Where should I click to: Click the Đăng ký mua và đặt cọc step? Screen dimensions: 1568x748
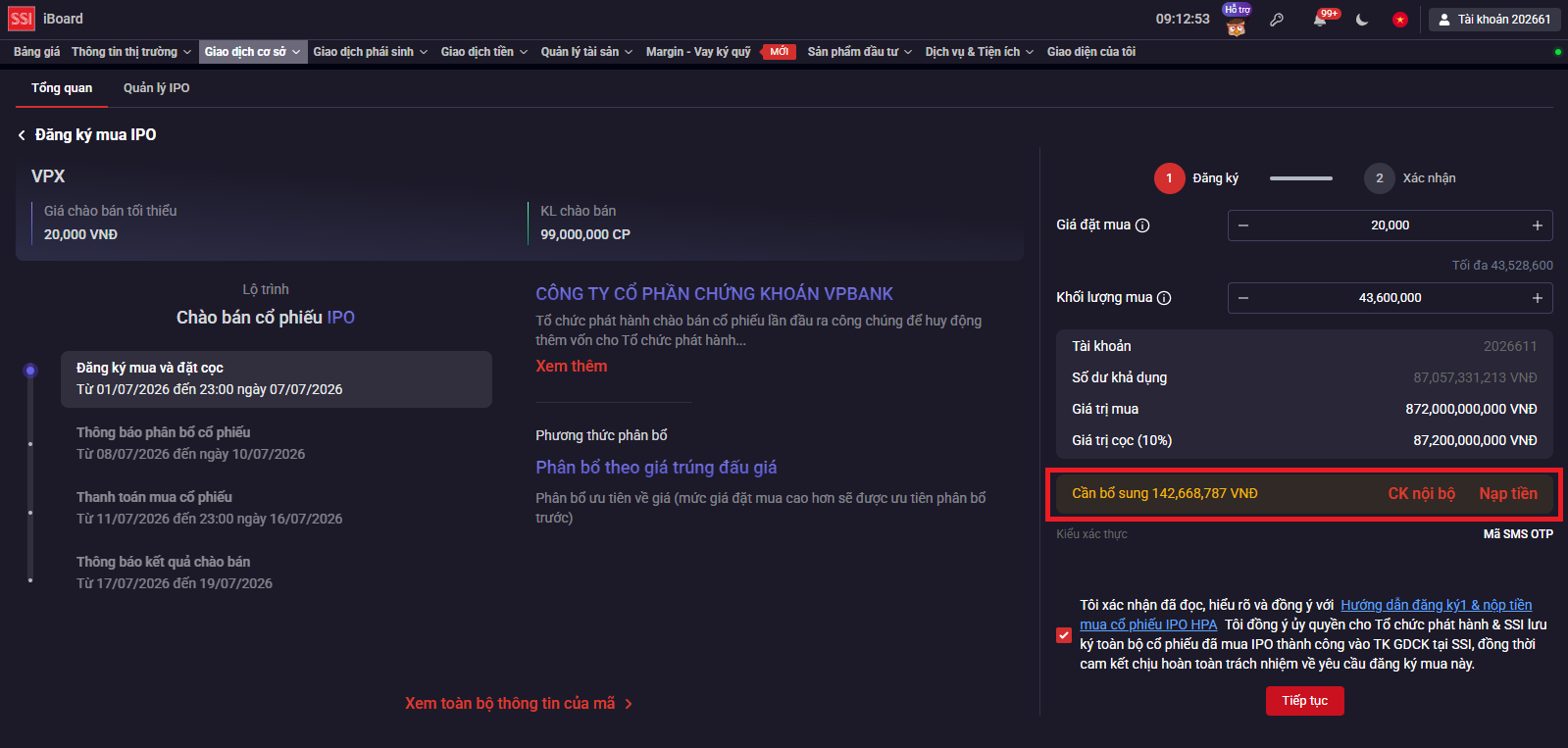pyautogui.click(x=277, y=378)
